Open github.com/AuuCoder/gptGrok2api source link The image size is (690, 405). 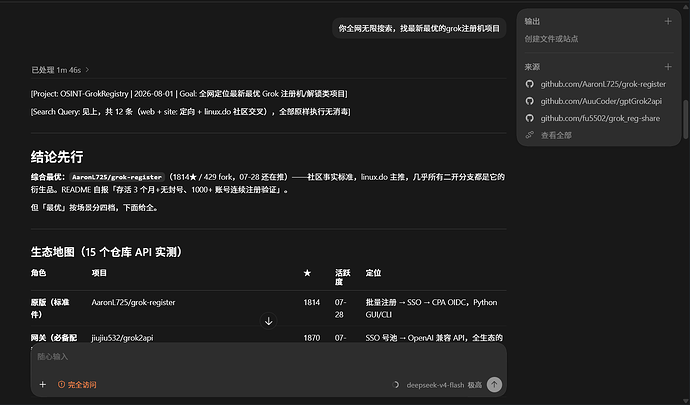(601, 101)
